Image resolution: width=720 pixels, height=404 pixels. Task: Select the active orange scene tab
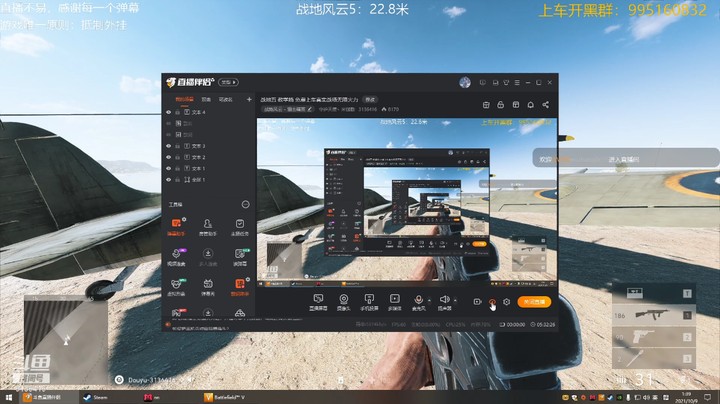[x=184, y=99]
